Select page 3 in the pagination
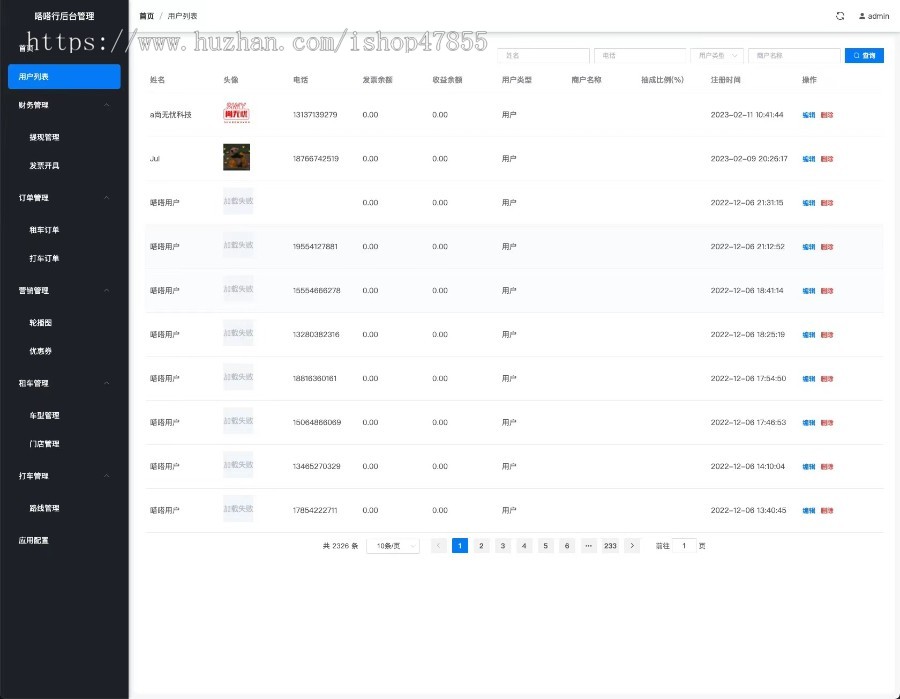Screen dimensions: 900x699 click(x=502, y=546)
